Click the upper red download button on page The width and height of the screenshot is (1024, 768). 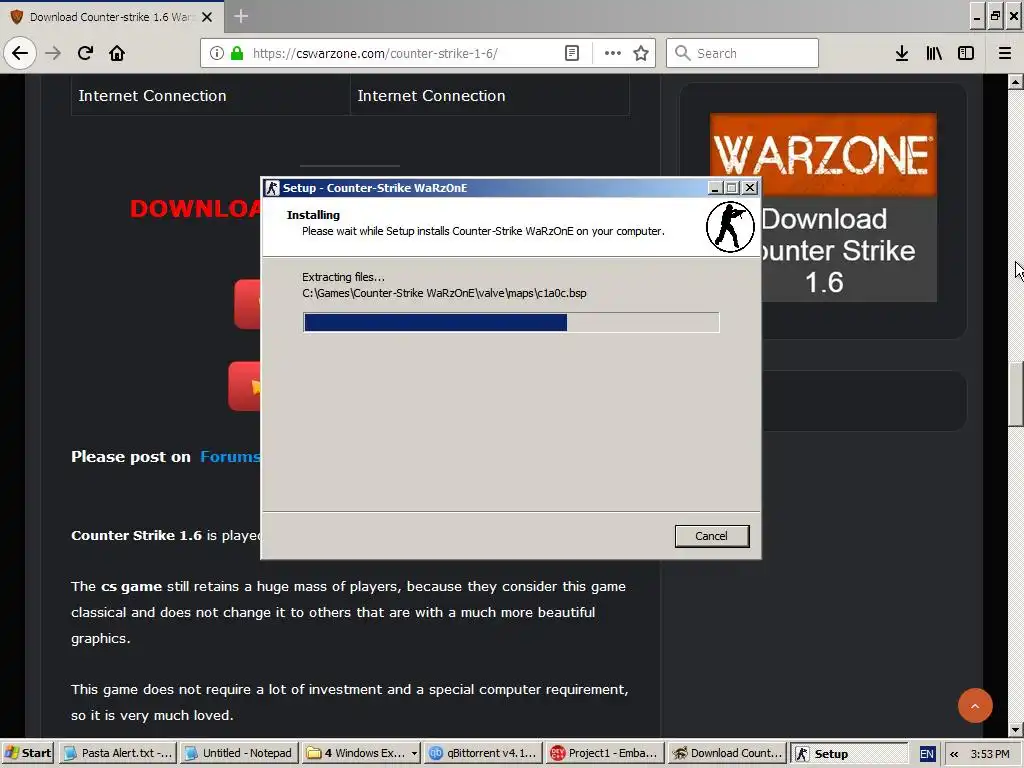coord(248,304)
